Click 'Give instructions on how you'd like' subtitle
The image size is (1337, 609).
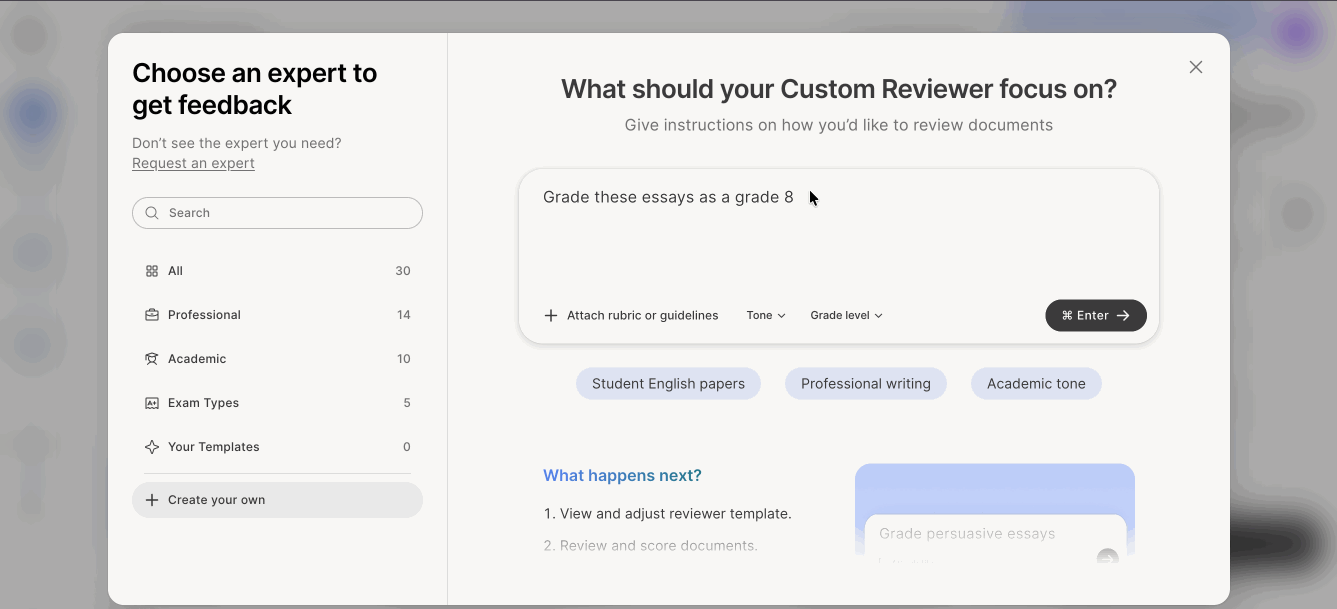tap(839, 125)
